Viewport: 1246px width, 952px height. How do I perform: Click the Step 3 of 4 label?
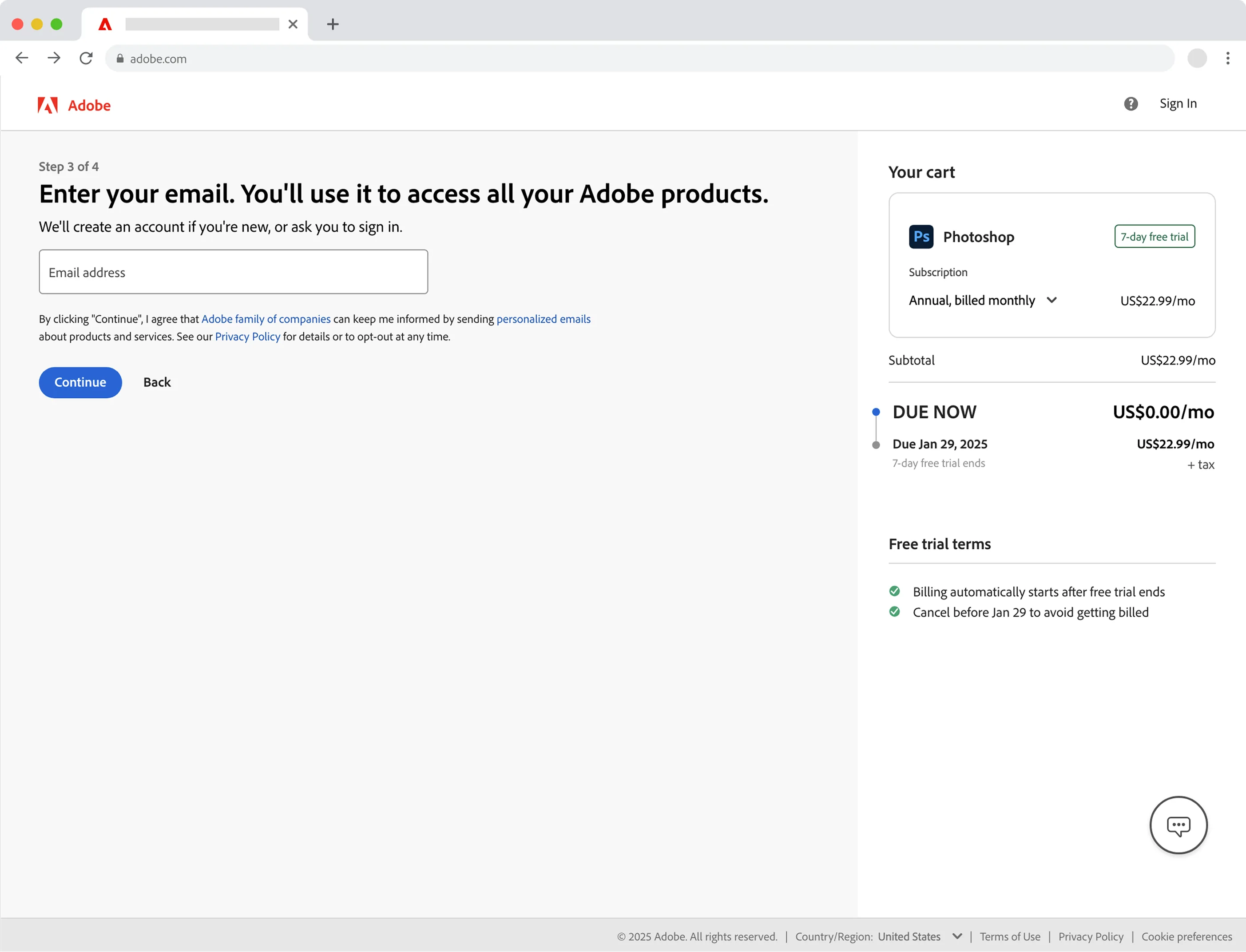[68, 167]
